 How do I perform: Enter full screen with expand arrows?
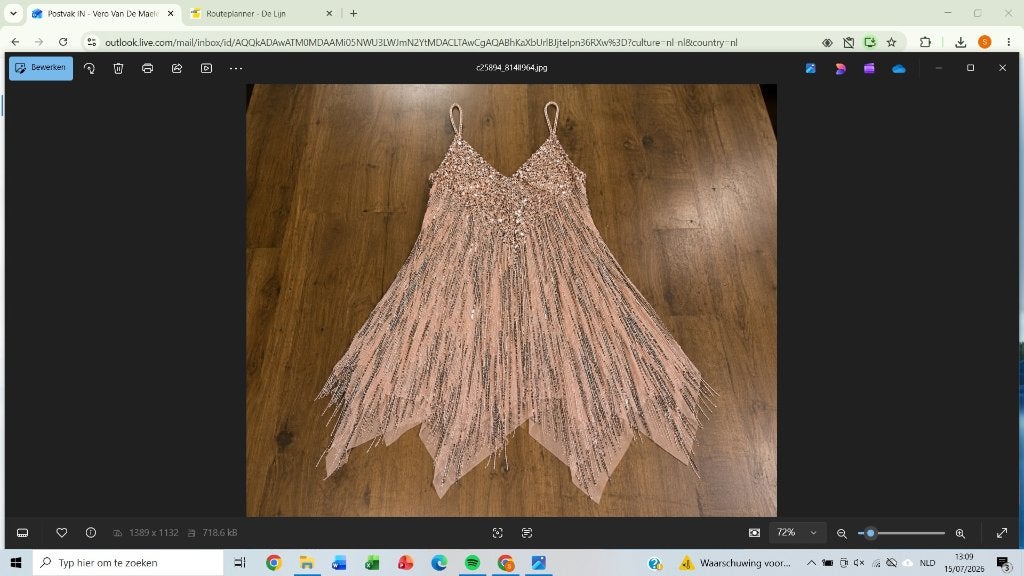[x=1002, y=533]
